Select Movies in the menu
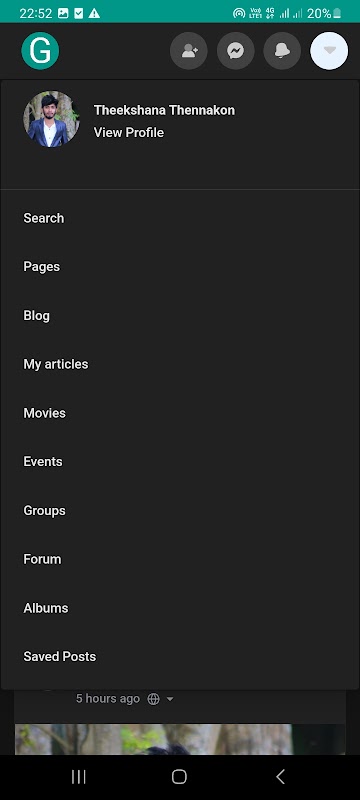The height and width of the screenshot is (800, 360). tap(44, 413)
